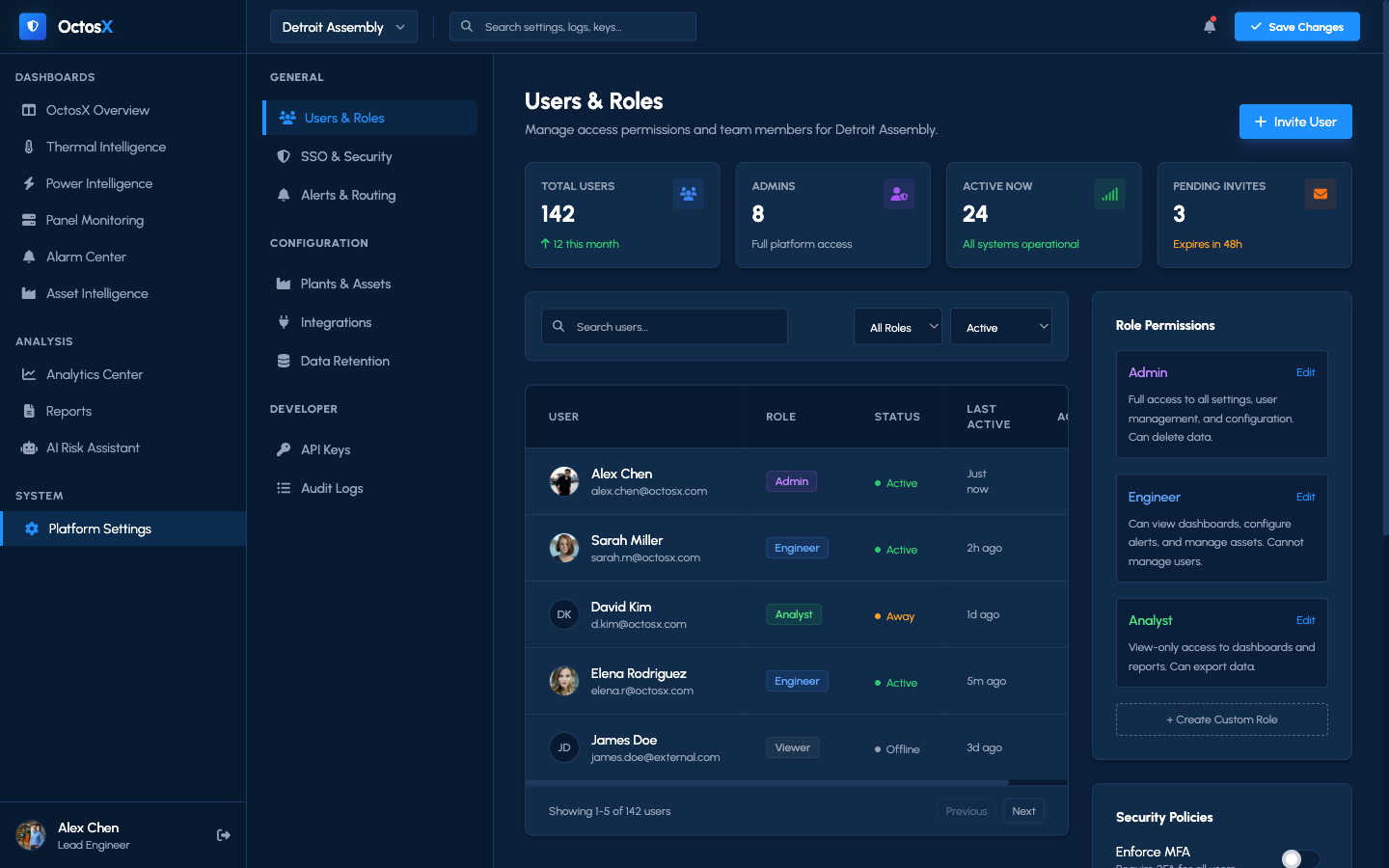The image size is (1389, 868).
Task: Click the Alarm Center bell icon
Action: point(29,257)
